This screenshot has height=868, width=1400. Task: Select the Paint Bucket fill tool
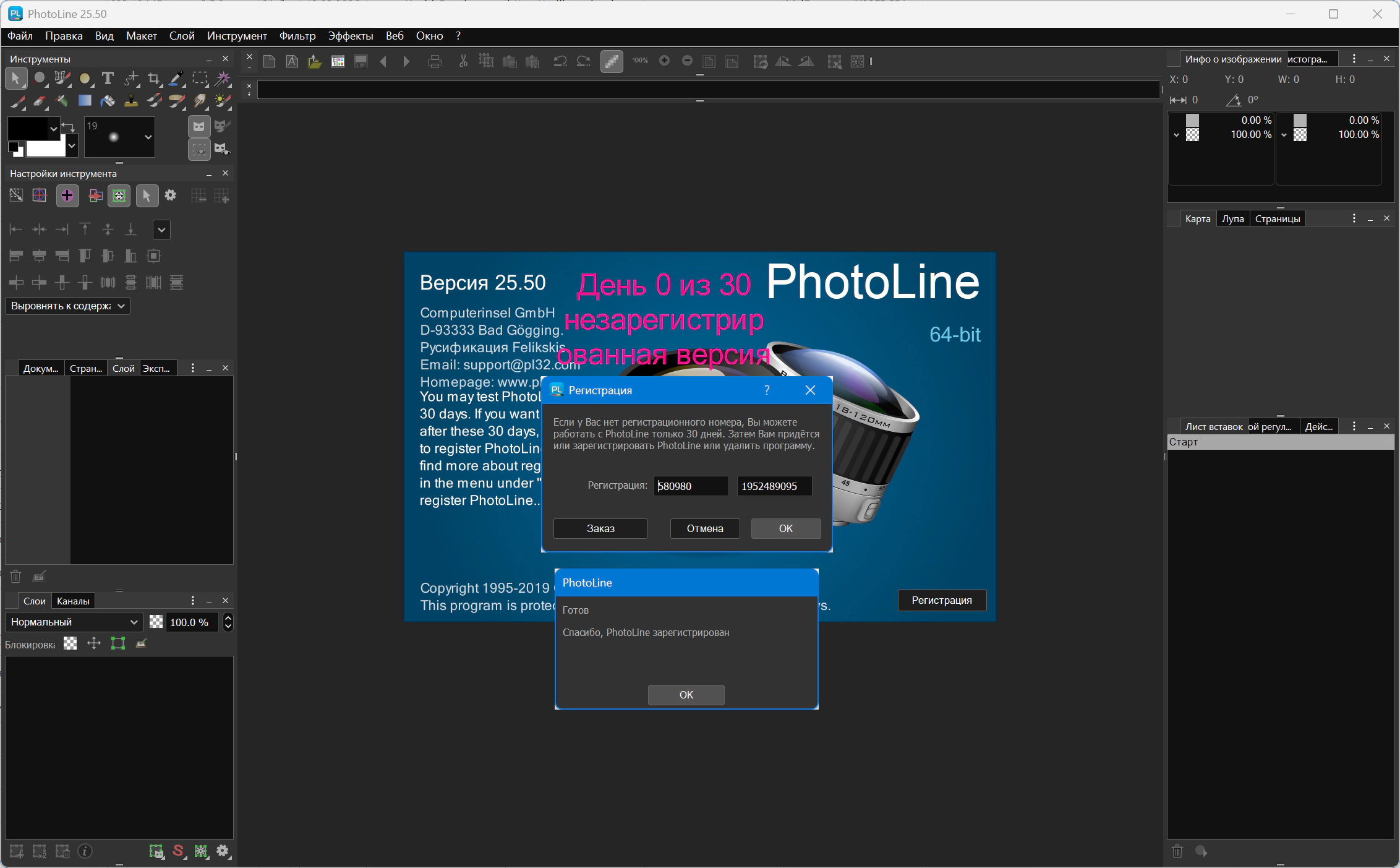(108, 101)
